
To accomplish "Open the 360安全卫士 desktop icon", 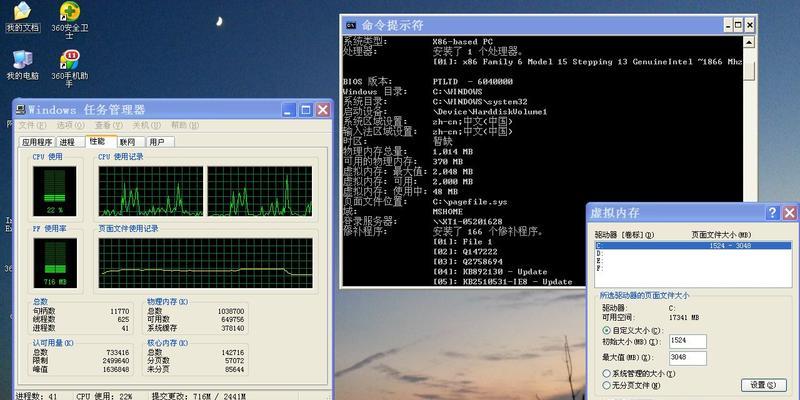I will click(x=69, y=19).
